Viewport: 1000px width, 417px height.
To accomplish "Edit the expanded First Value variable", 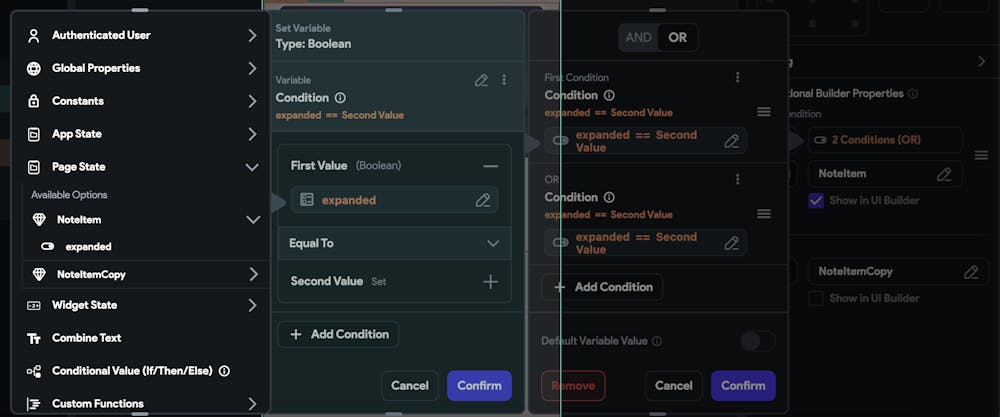I will click(483, 200).
